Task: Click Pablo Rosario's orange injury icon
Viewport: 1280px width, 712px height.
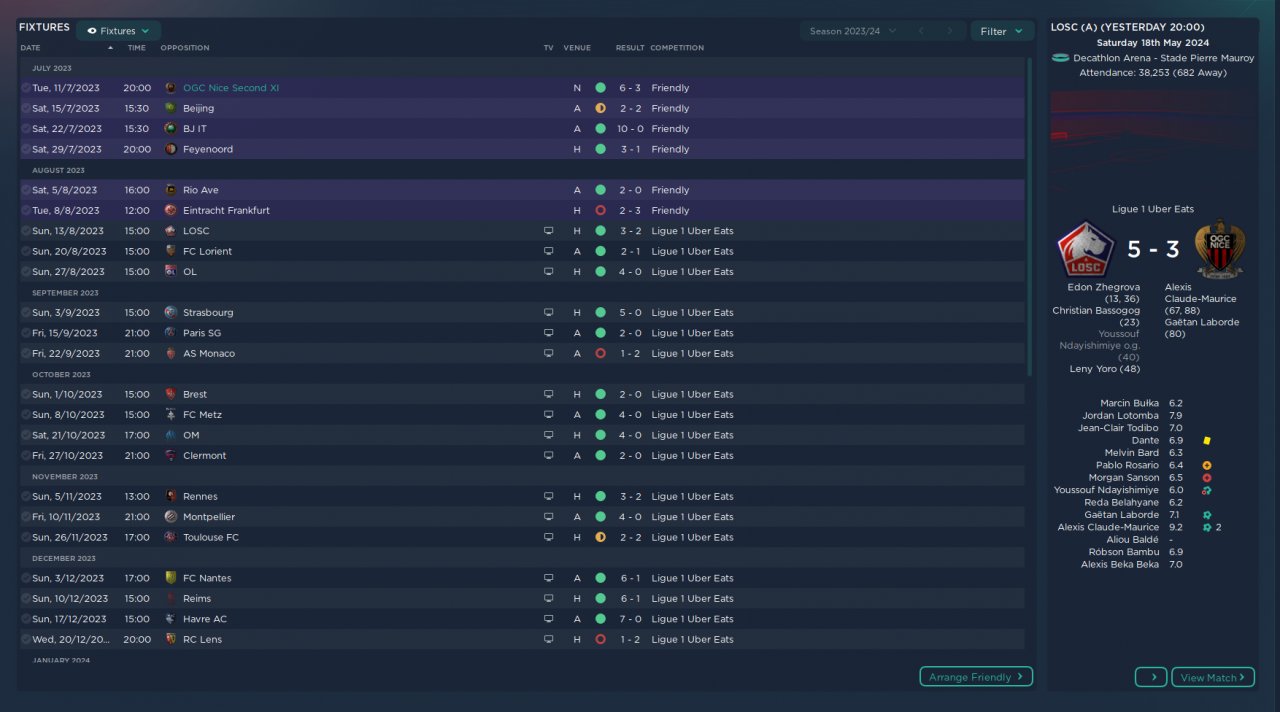Action: 1207,465
